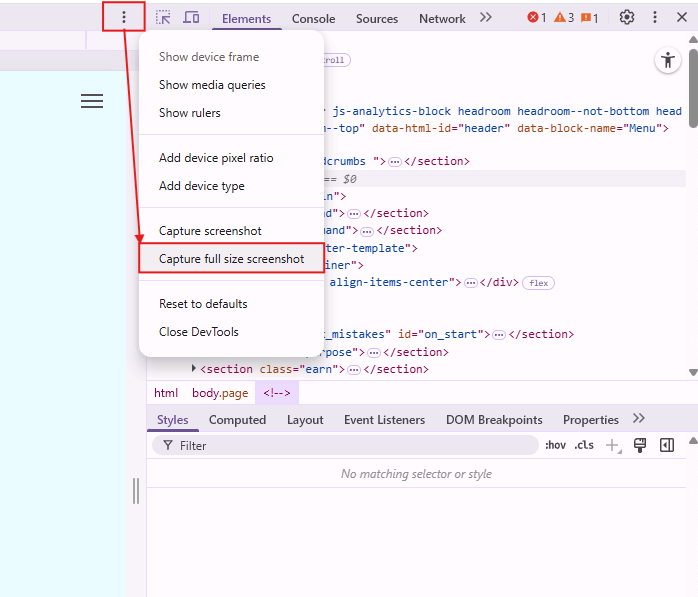Click the yellow warnings counter
This screenshot has height=597, width=698.
tap(564, 18)
